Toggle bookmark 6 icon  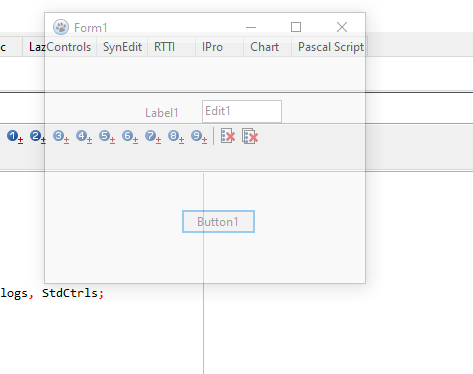tap(130, 137)
